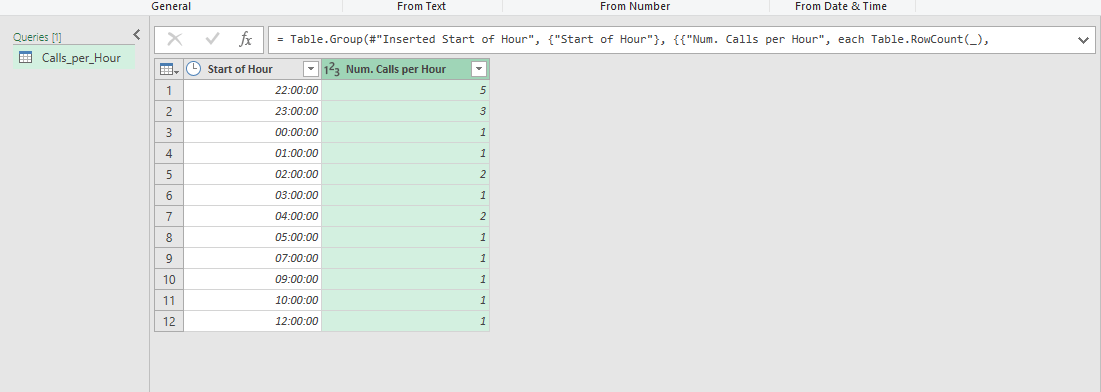Select row number 12
Viewport: 1101px width, 392px height.
pyautogui.click(x=169, y=321)
